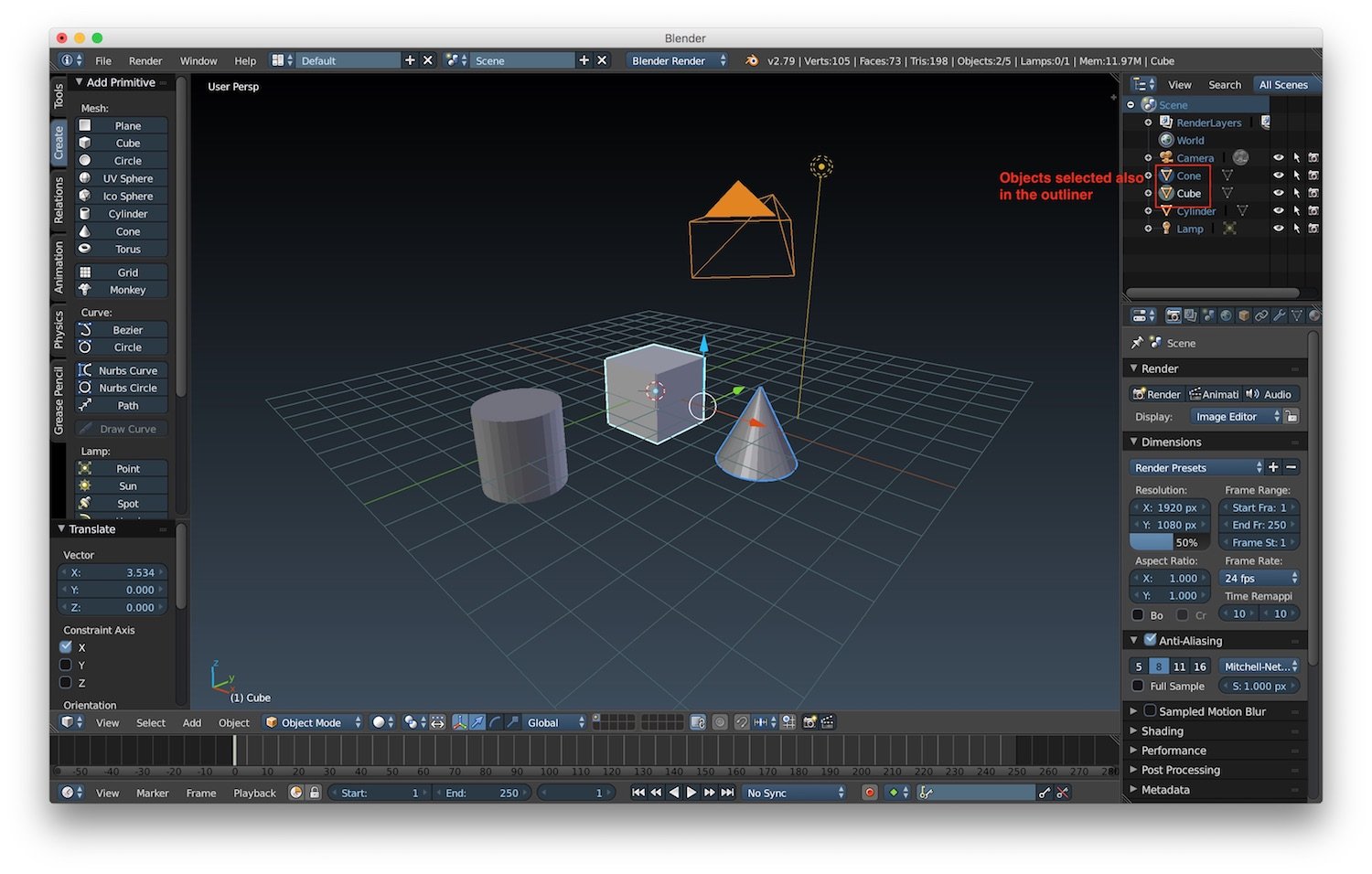Screen dimensions: 1372x874
Task: Open the Mitchell-Net filter dropdown
Action: click(1259, 666)
